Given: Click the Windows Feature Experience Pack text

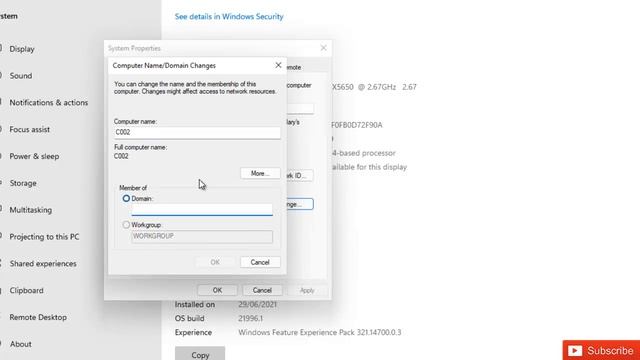Looking at the screenshot, I should [x=320, y=332].
